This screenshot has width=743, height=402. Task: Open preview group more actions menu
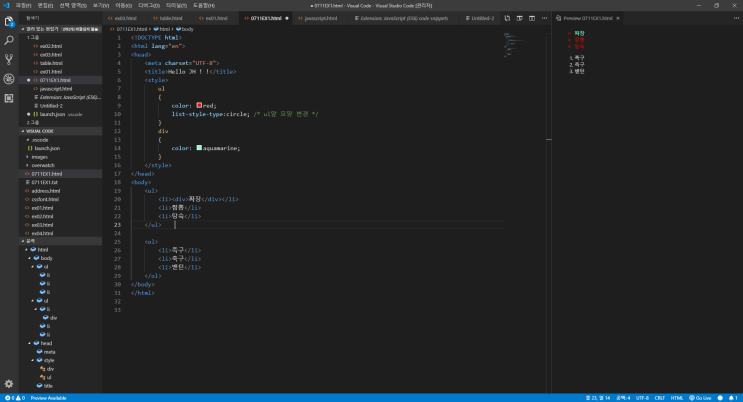(x=736, y=18)
